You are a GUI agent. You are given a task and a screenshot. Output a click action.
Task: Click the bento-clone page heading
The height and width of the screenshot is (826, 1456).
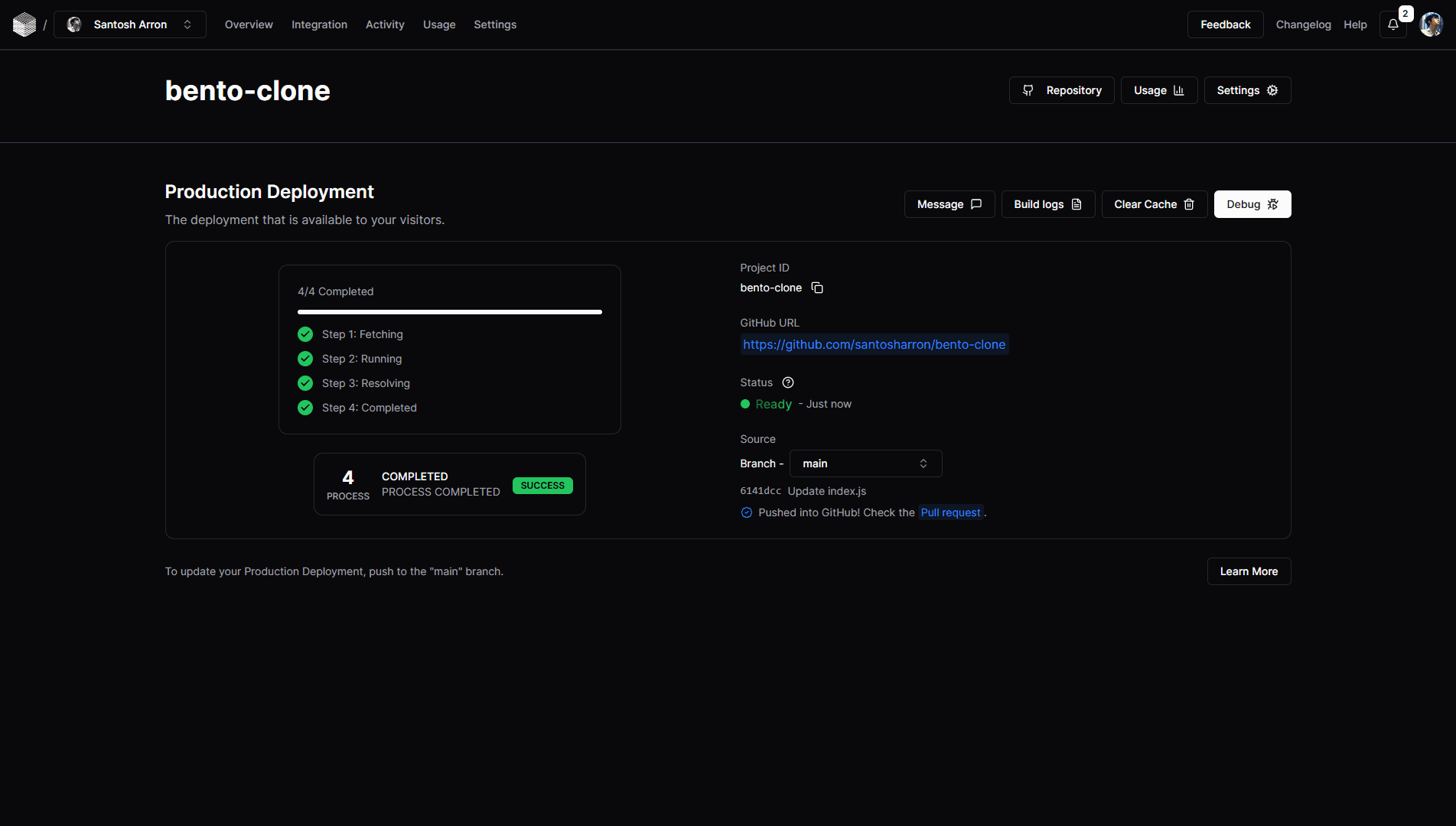248,90
